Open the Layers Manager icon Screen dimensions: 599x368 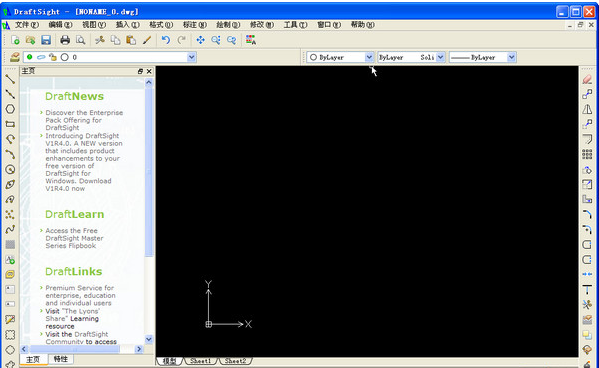(15, 57)
